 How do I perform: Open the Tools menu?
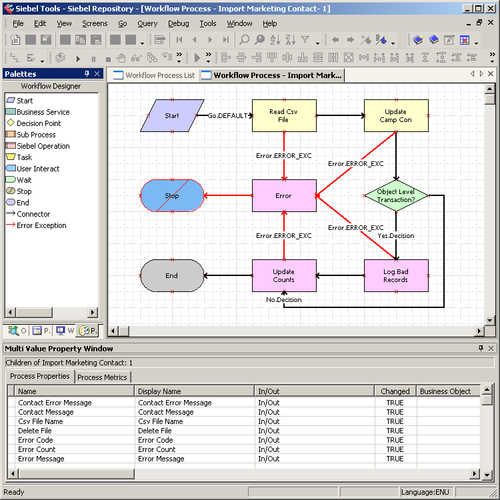pyautogui.click(x=208, y=23)
